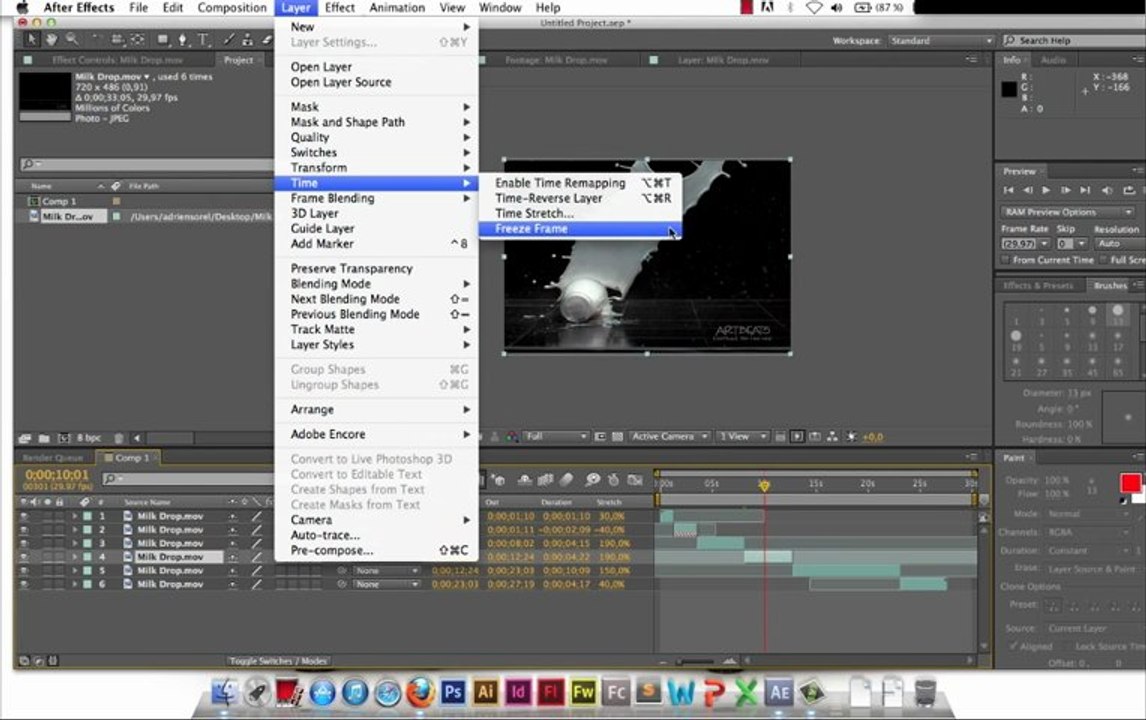Screen dimensions: 1146x720
Task: Open the 1 View layout dropdown
Action: click(x=742, y=436)
